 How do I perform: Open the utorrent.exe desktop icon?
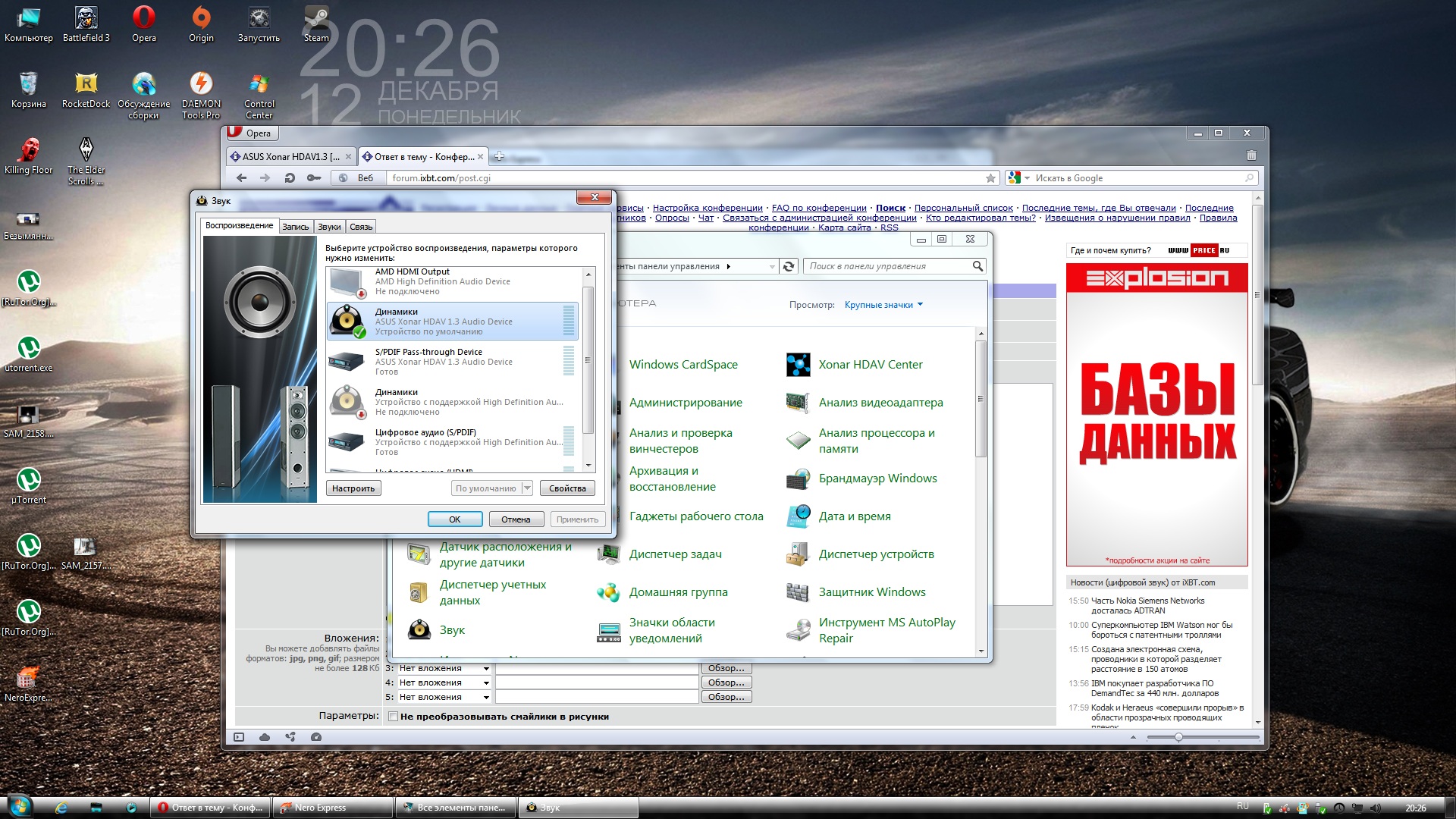pos(29,353)
